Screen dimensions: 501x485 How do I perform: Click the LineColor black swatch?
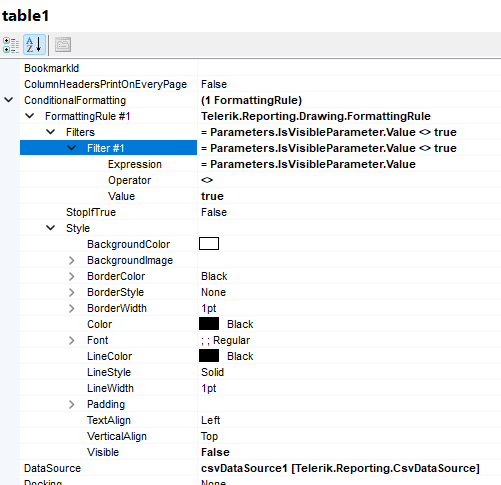[209, 356]
